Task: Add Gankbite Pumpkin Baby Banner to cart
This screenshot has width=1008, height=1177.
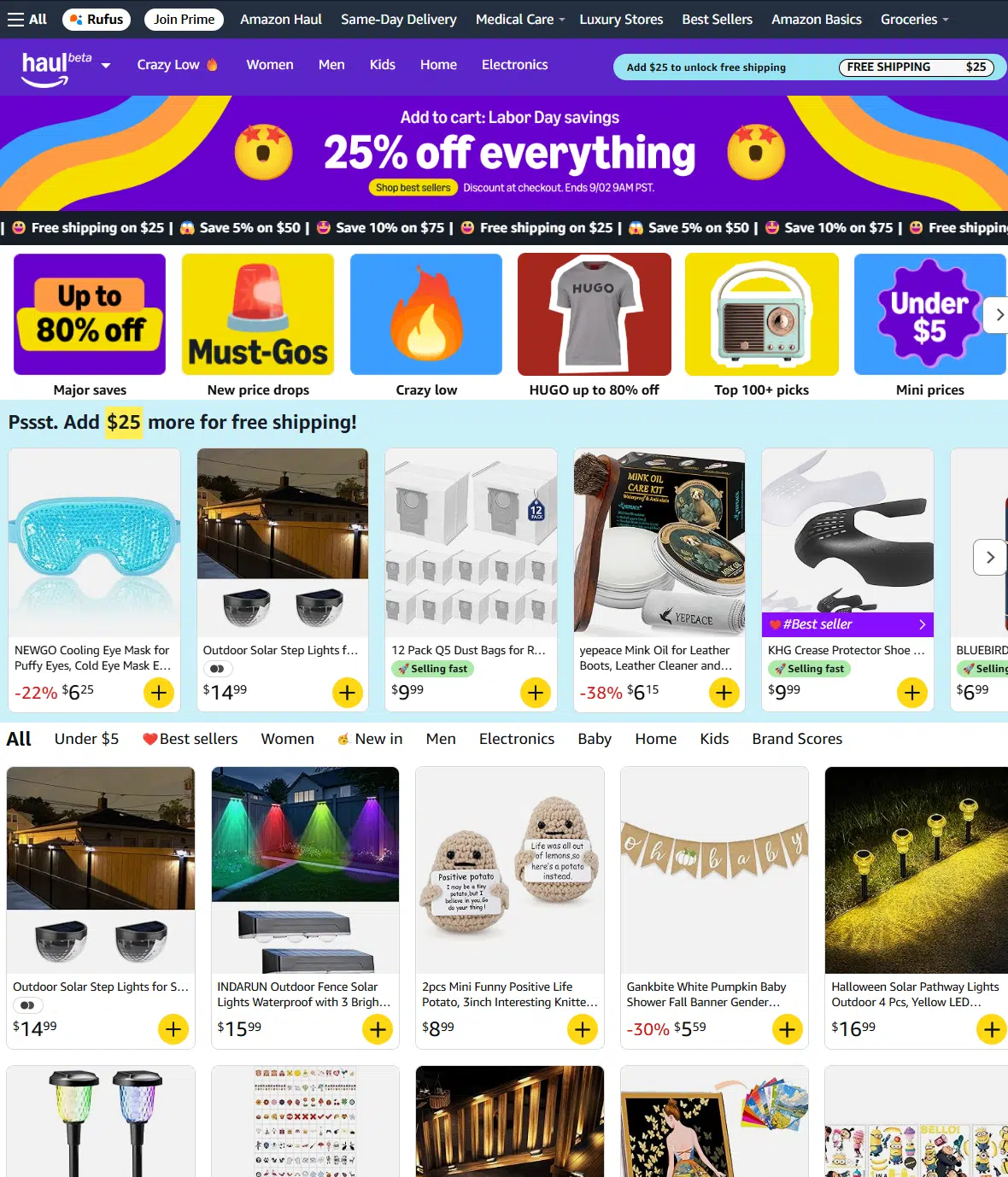Action: pos(788,1029)
